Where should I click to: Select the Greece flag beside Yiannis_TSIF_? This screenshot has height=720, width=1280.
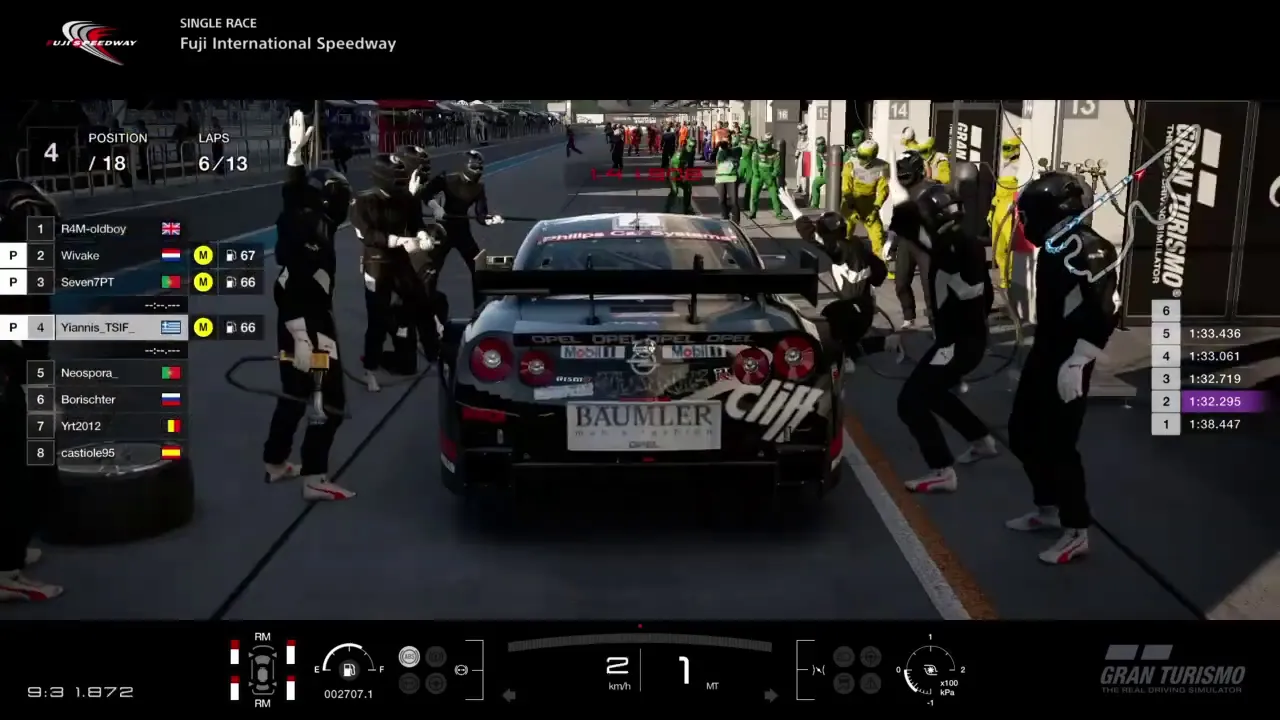[171, 327]
